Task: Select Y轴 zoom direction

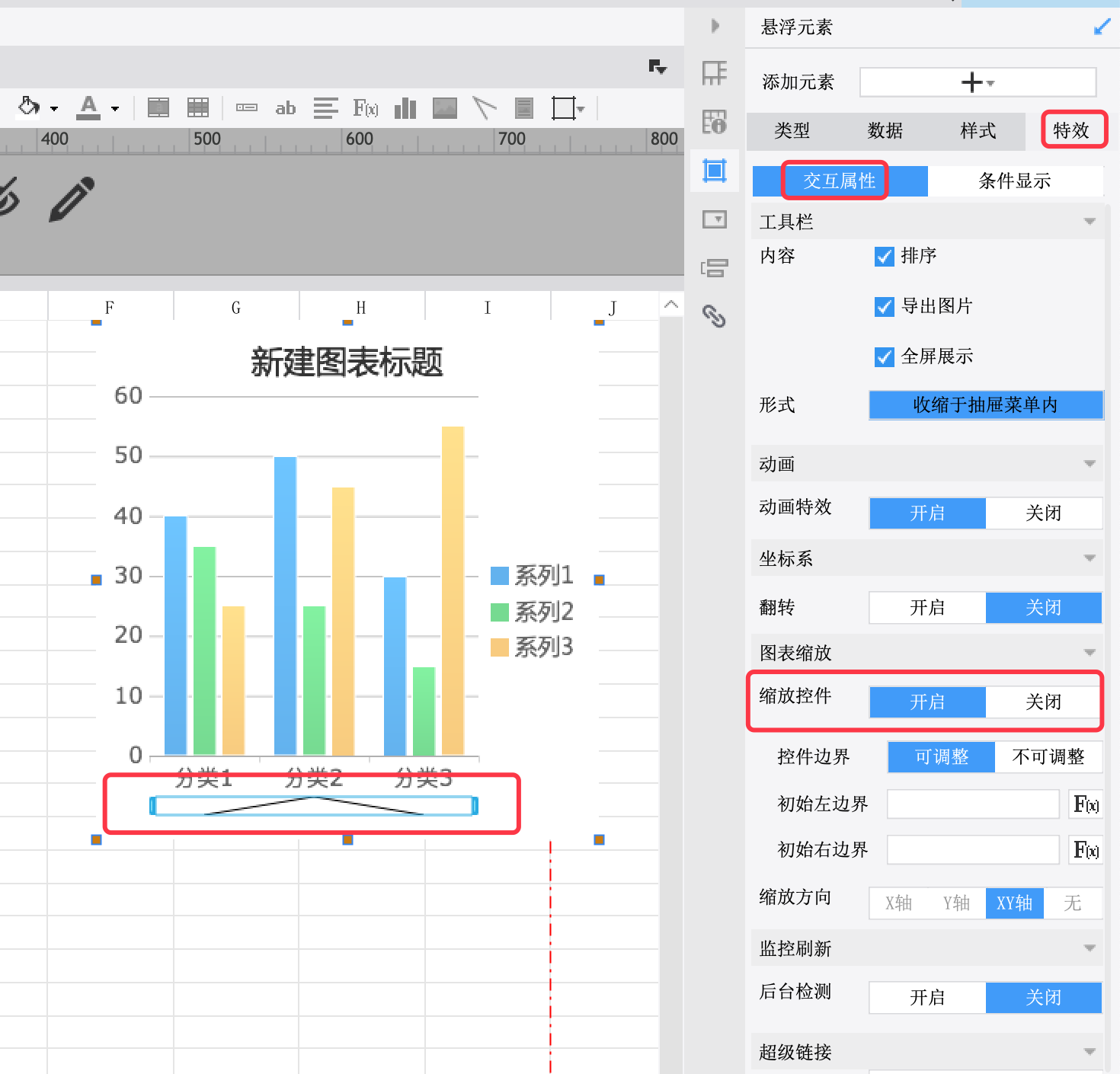Action: pyautogui.click(x=957, y=903)
